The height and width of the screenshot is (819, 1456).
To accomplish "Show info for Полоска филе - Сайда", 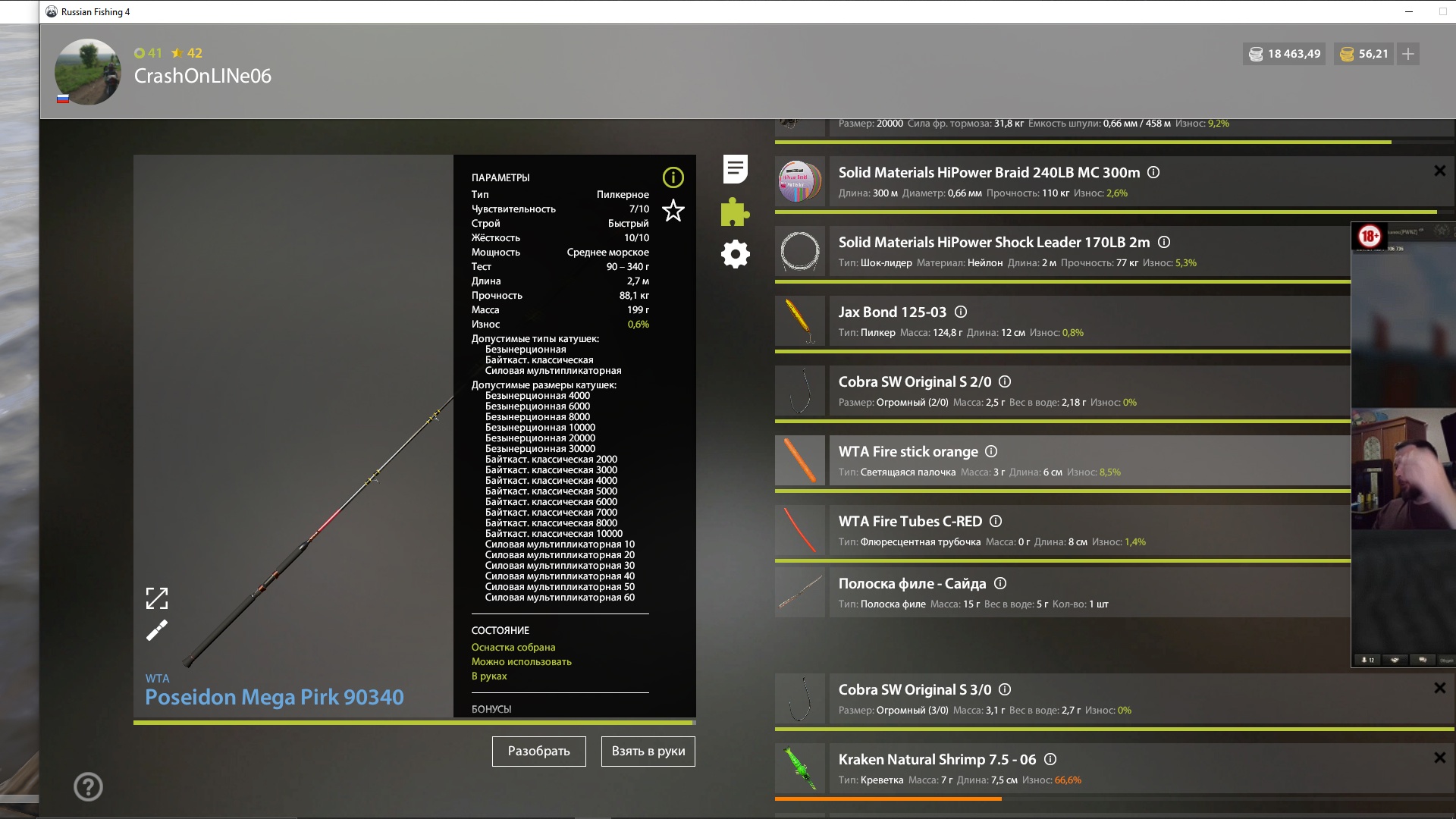I will 1000,583.
